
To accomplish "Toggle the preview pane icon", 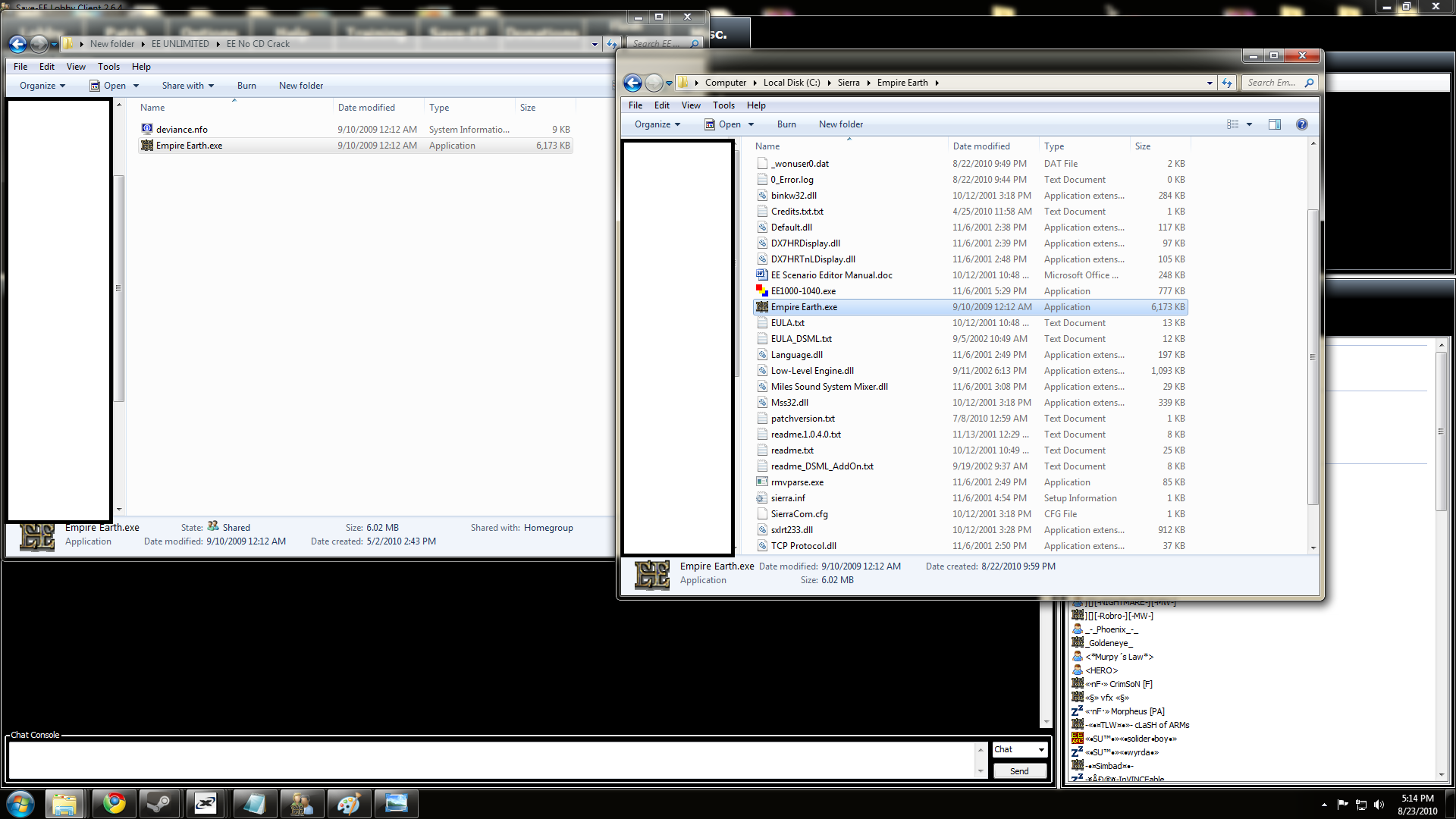I will 1275,124.
